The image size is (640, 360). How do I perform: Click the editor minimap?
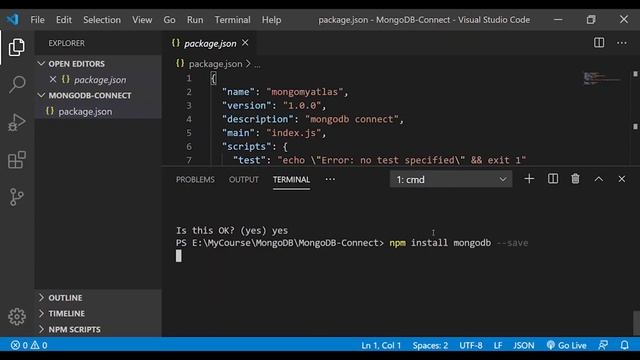coord(602,78)
